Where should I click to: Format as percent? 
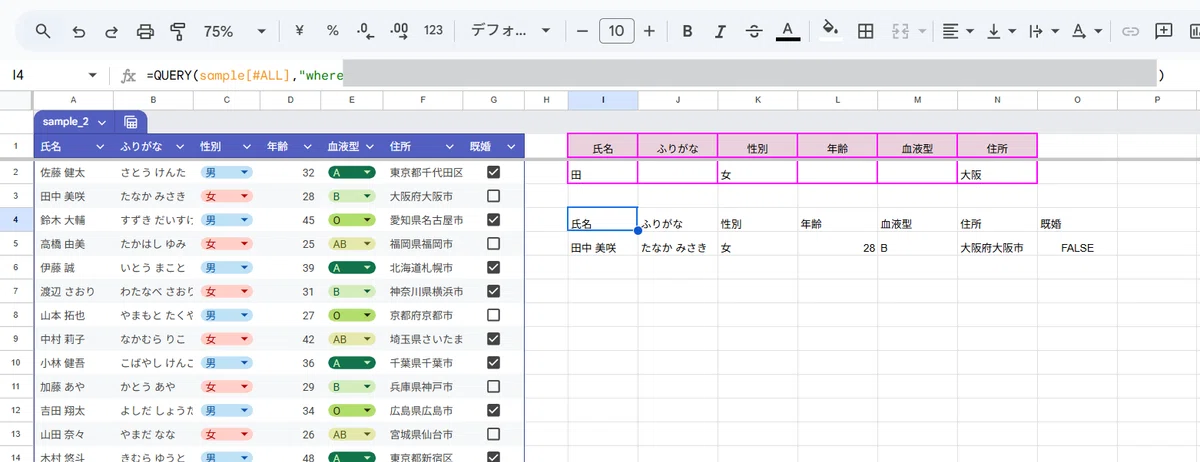click(x=333, y=31)
